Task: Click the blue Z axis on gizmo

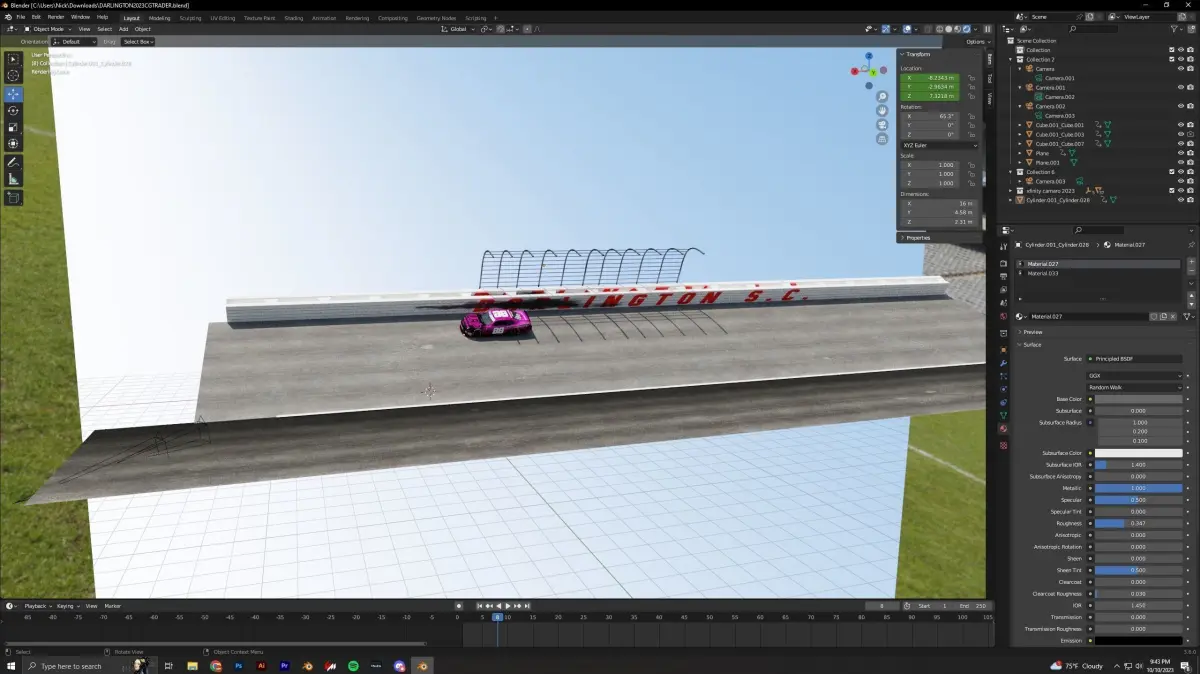Action: (x=869, y=56)
